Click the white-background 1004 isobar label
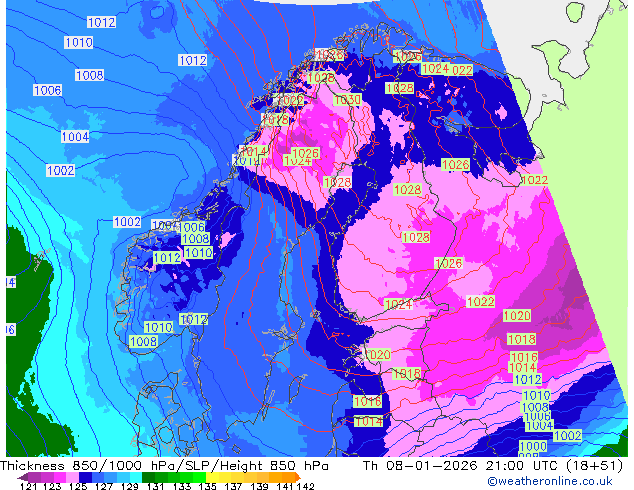The image size is (634, 490). click(75, 137)
